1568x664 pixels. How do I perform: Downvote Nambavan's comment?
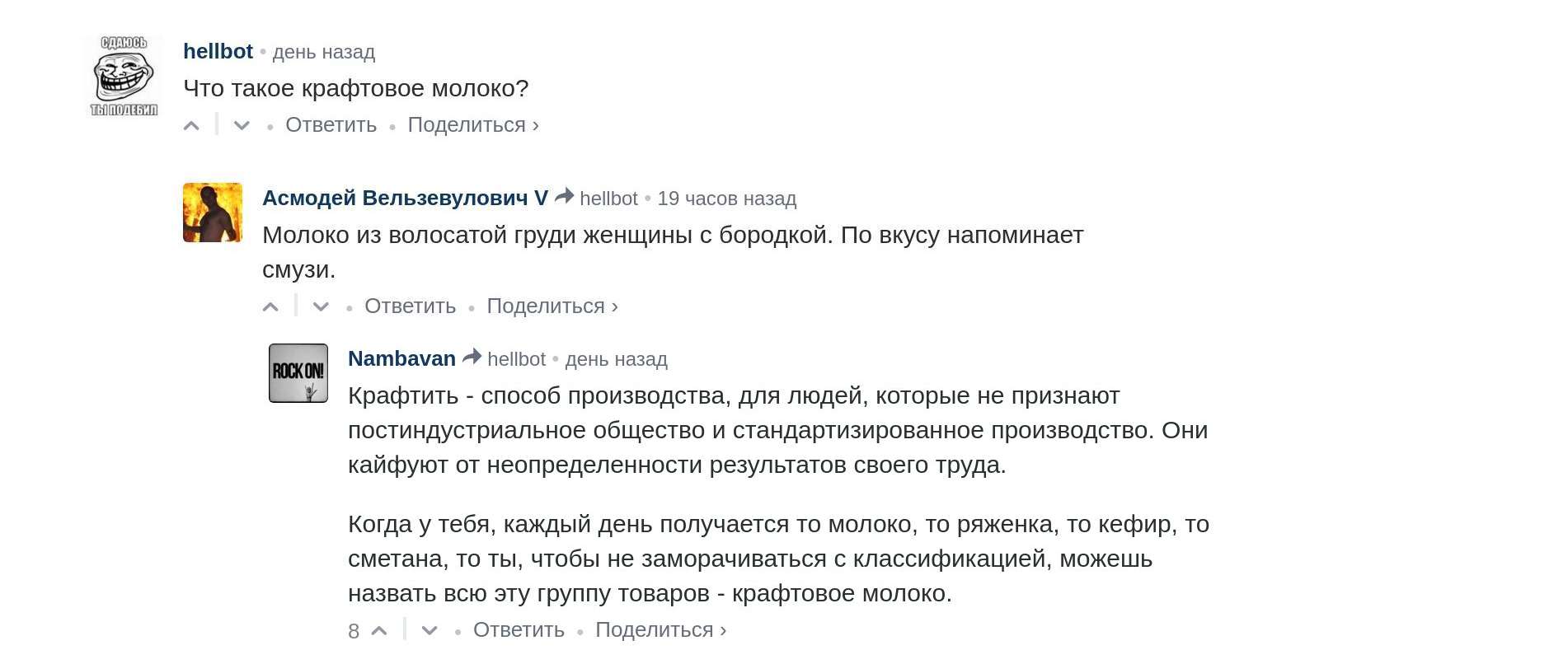[430, 631]
